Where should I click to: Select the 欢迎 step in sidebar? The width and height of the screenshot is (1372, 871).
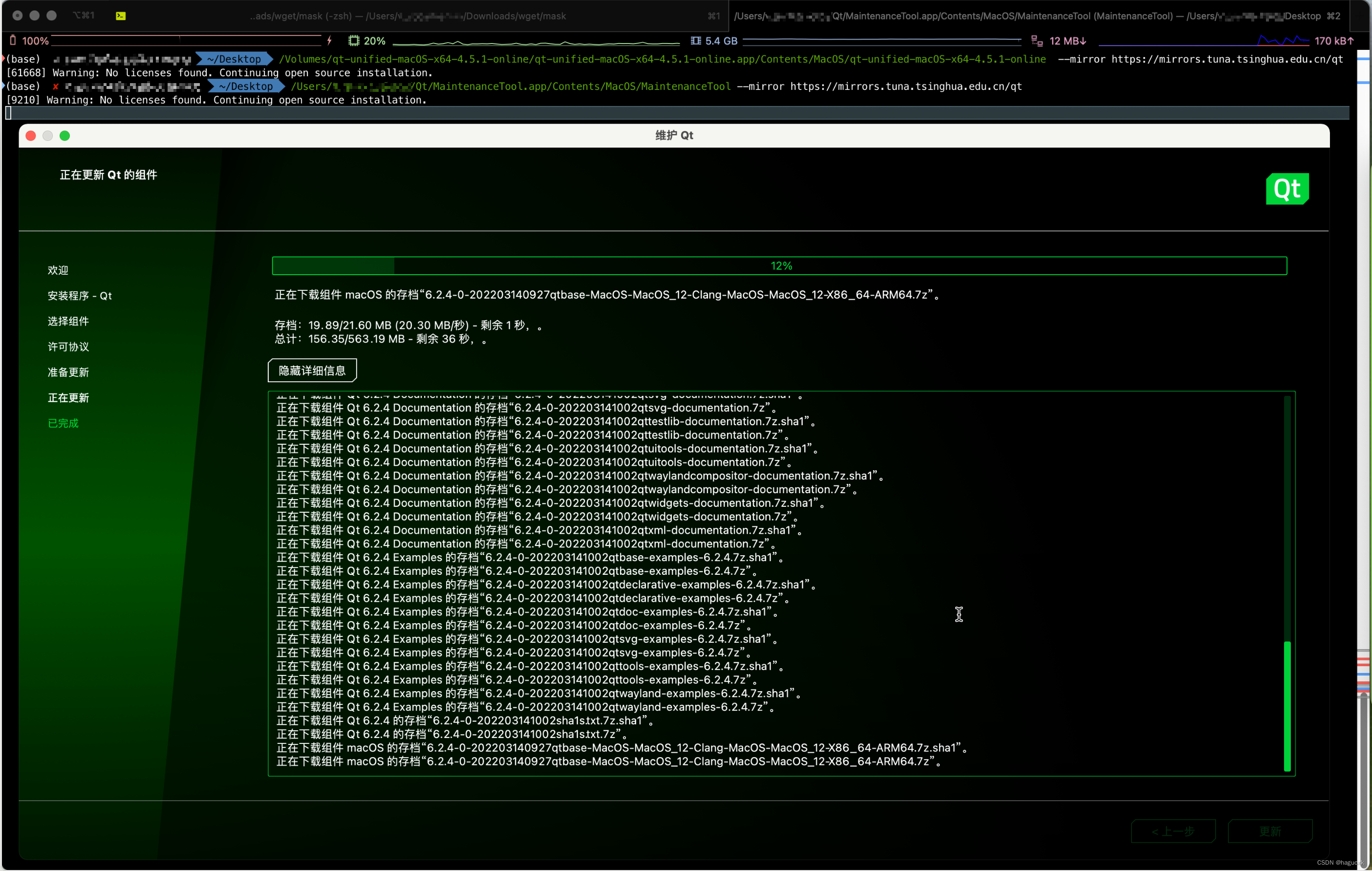point(58,270)
